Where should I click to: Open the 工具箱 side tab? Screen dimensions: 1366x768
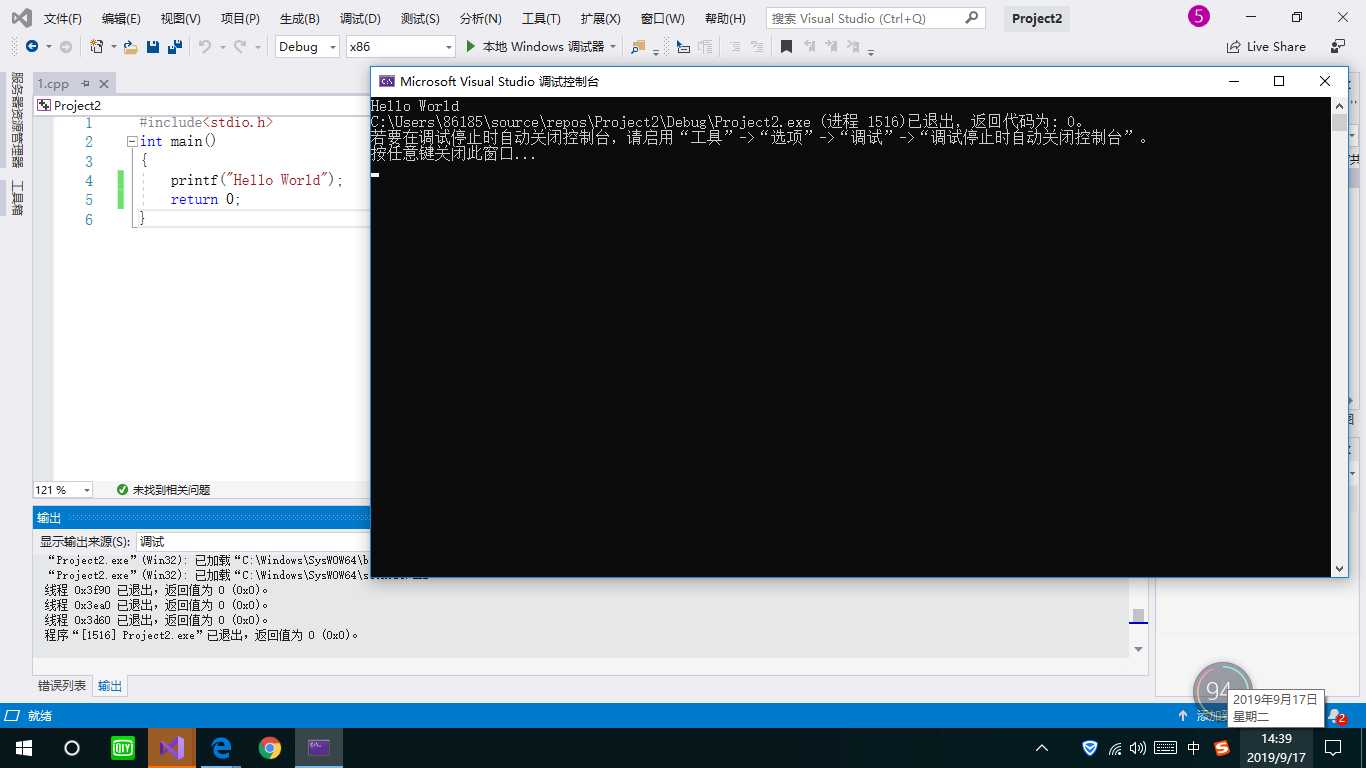pos(17,198)
